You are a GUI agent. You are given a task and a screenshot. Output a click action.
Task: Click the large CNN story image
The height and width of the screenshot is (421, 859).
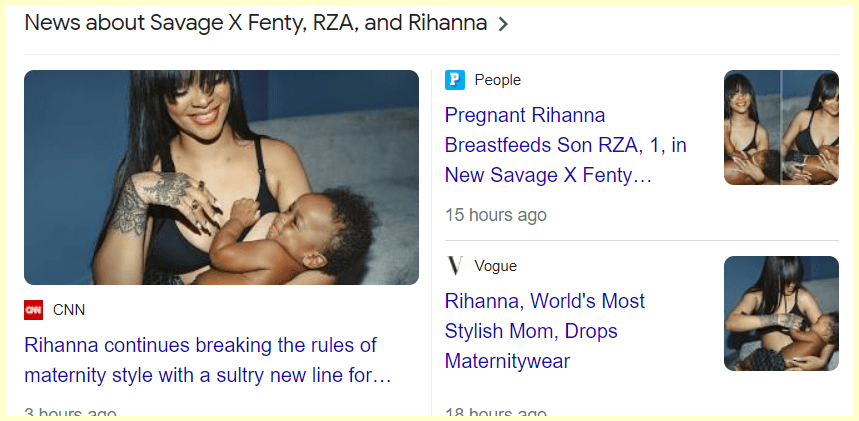pyautogui.click(x=221, y=177)
